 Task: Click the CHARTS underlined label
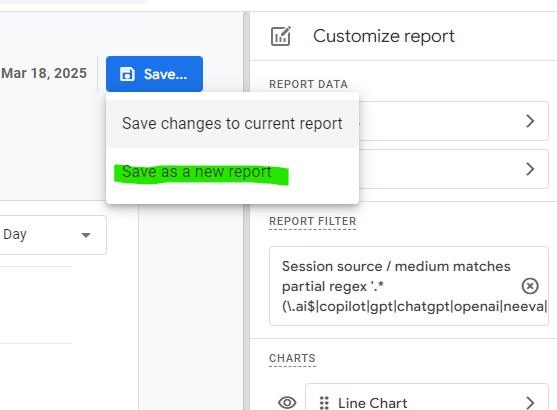pos(292,358)
